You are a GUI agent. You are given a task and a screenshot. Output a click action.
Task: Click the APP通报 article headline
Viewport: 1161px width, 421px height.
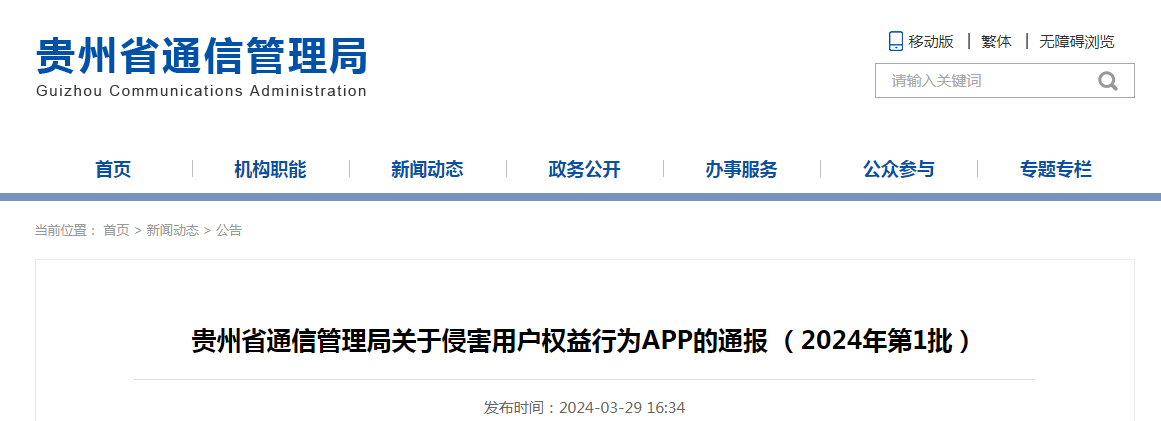[581, 342]
